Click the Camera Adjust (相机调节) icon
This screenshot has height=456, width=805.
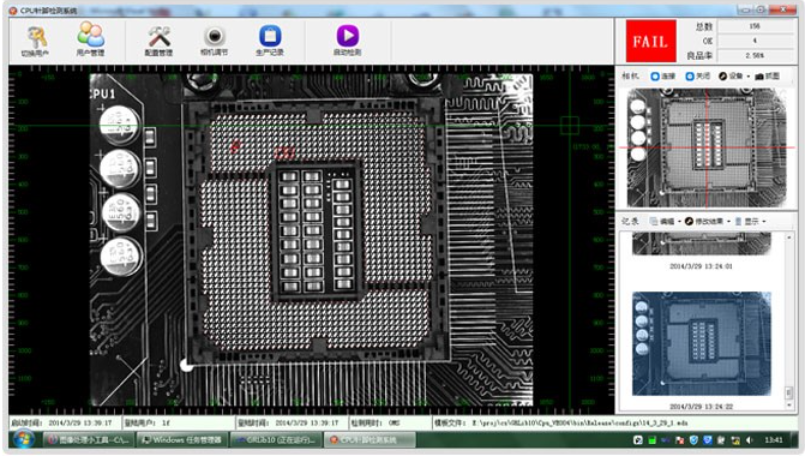[213, 38]
